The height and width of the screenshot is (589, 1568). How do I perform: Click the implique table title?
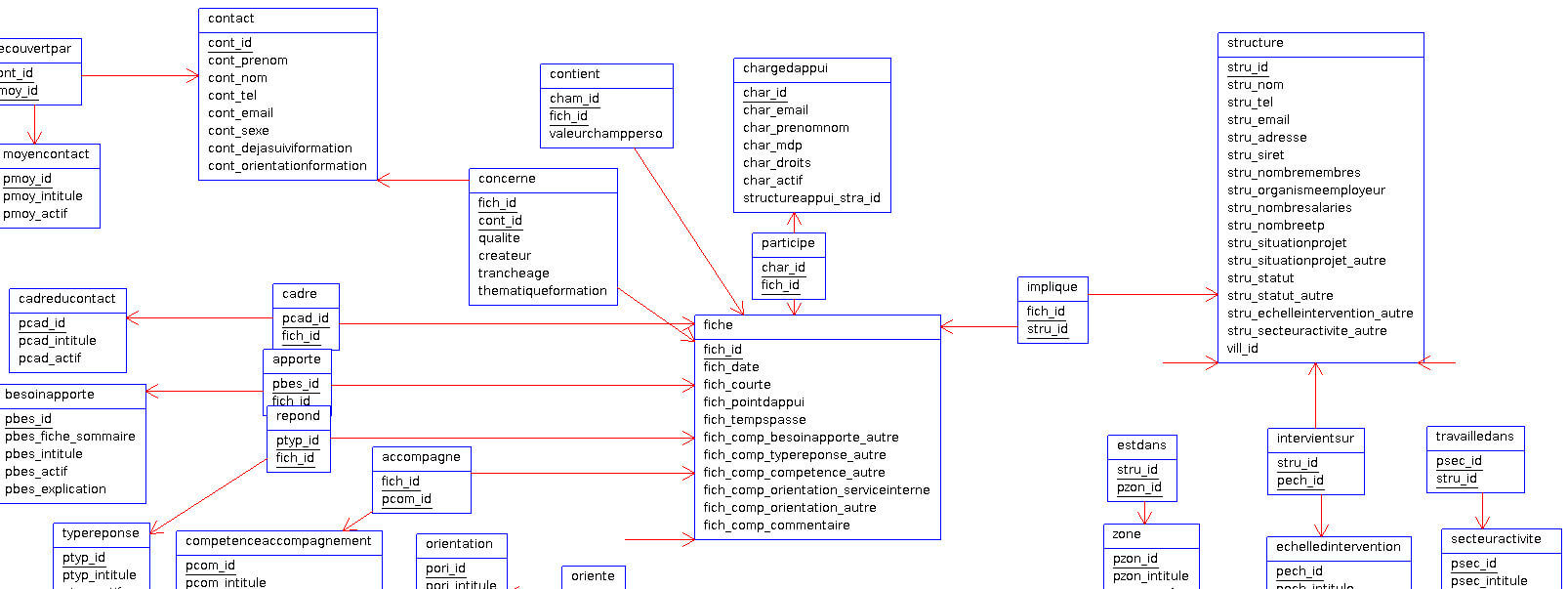tap(1052, 287)
